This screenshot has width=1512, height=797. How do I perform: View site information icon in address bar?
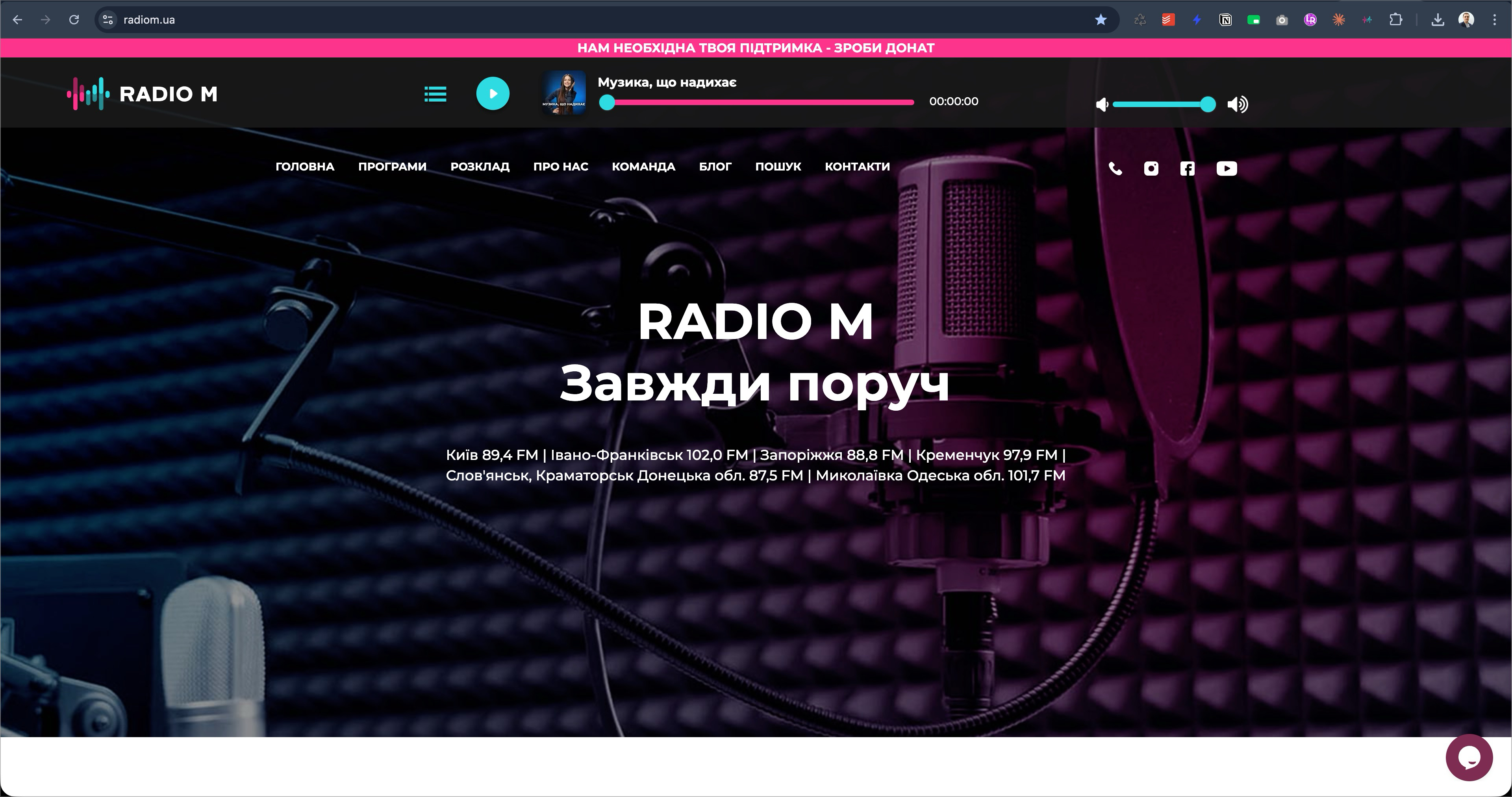tap(107, 20)
